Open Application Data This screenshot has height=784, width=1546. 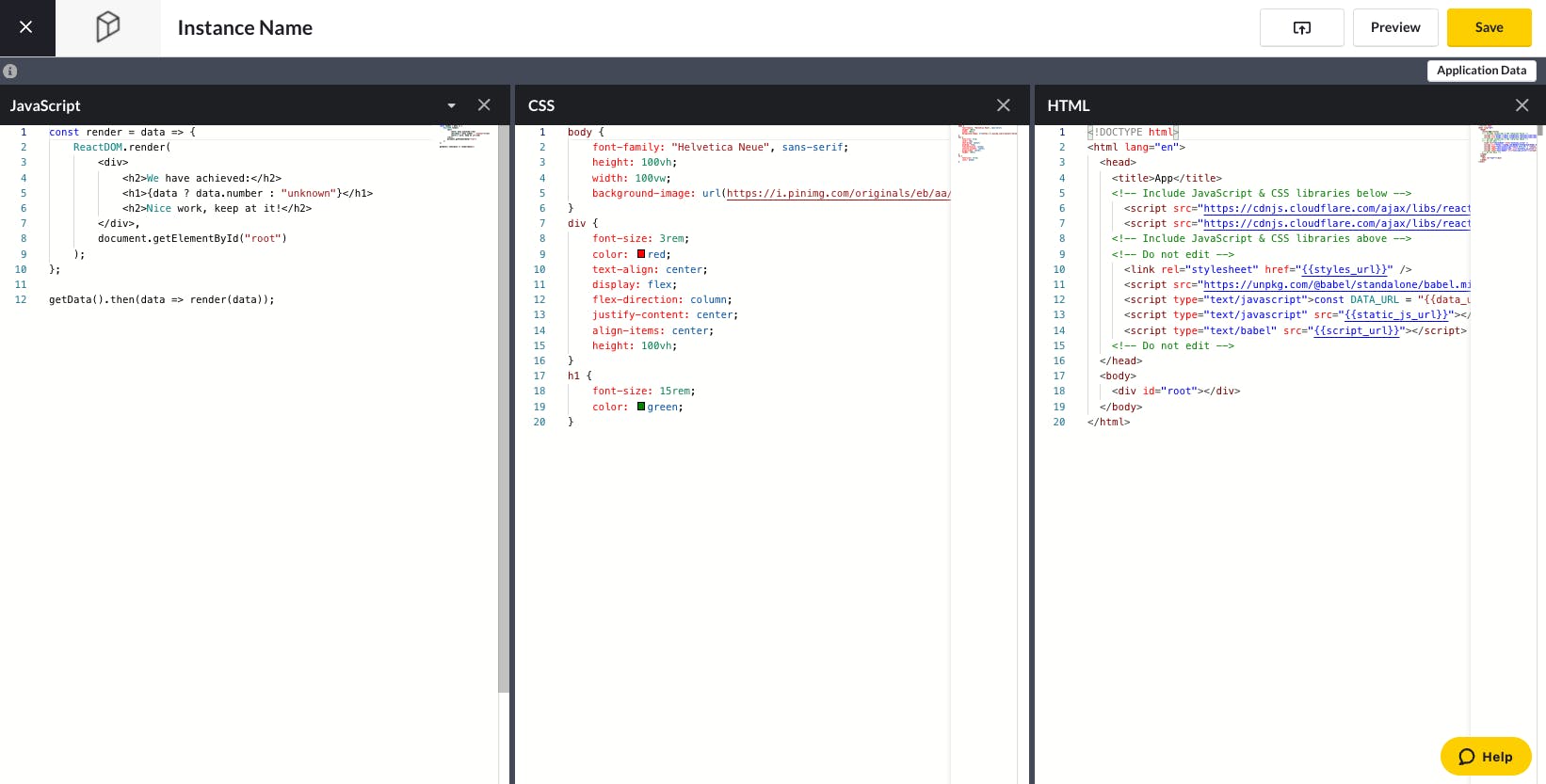tap(1482, 71)
